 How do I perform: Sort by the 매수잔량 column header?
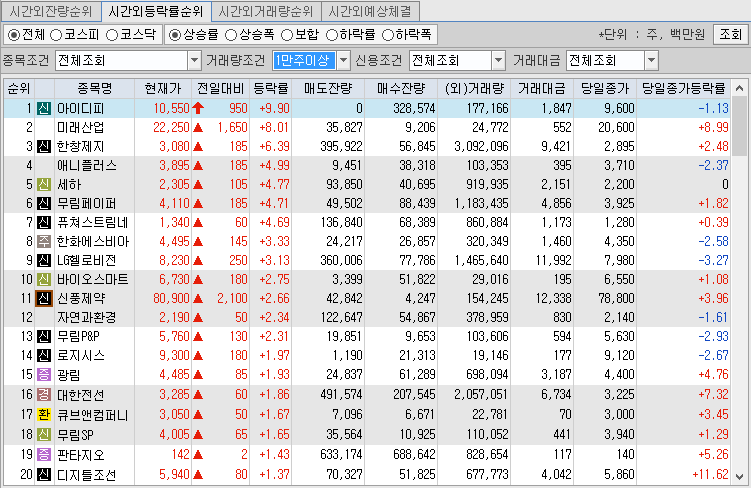point(401,89)
